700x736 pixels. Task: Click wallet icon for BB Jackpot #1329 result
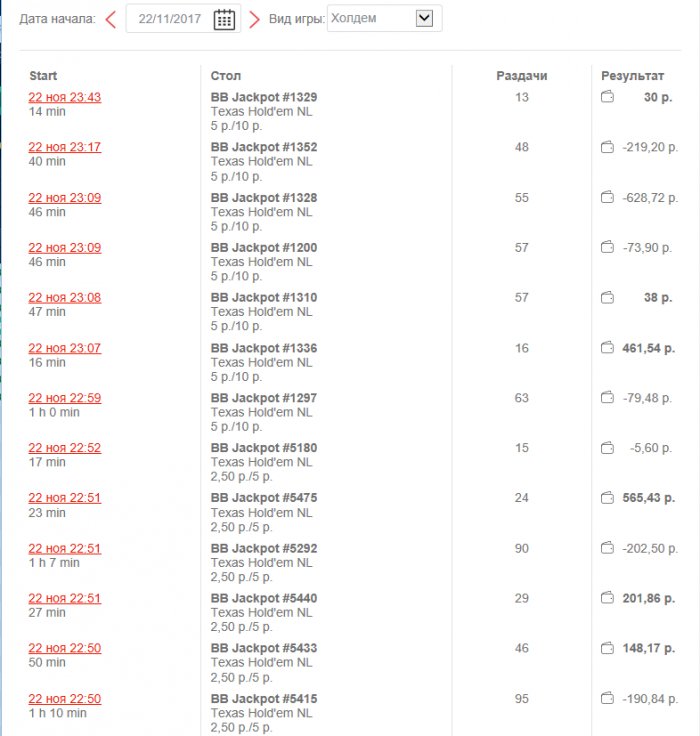(606, 97)
